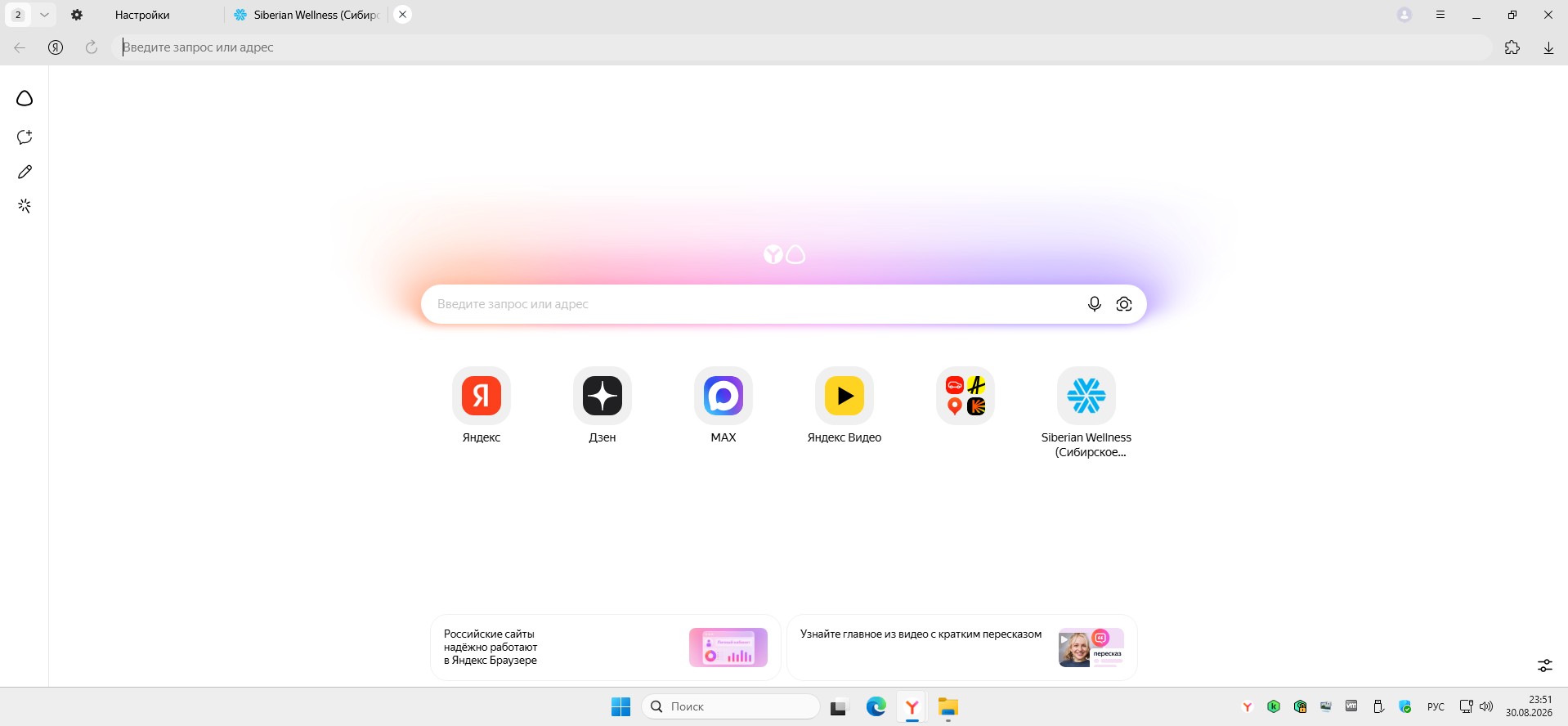Open the Alice assistant sidebar icon

25,98
